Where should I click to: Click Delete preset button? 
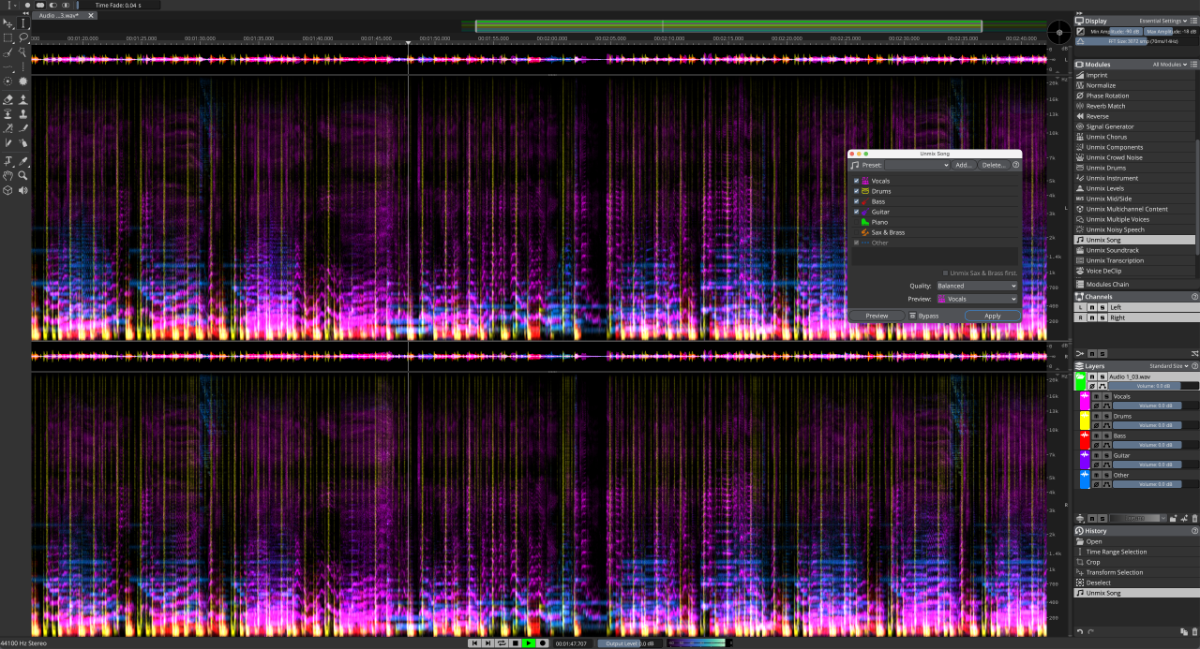[x=994, y=165]
